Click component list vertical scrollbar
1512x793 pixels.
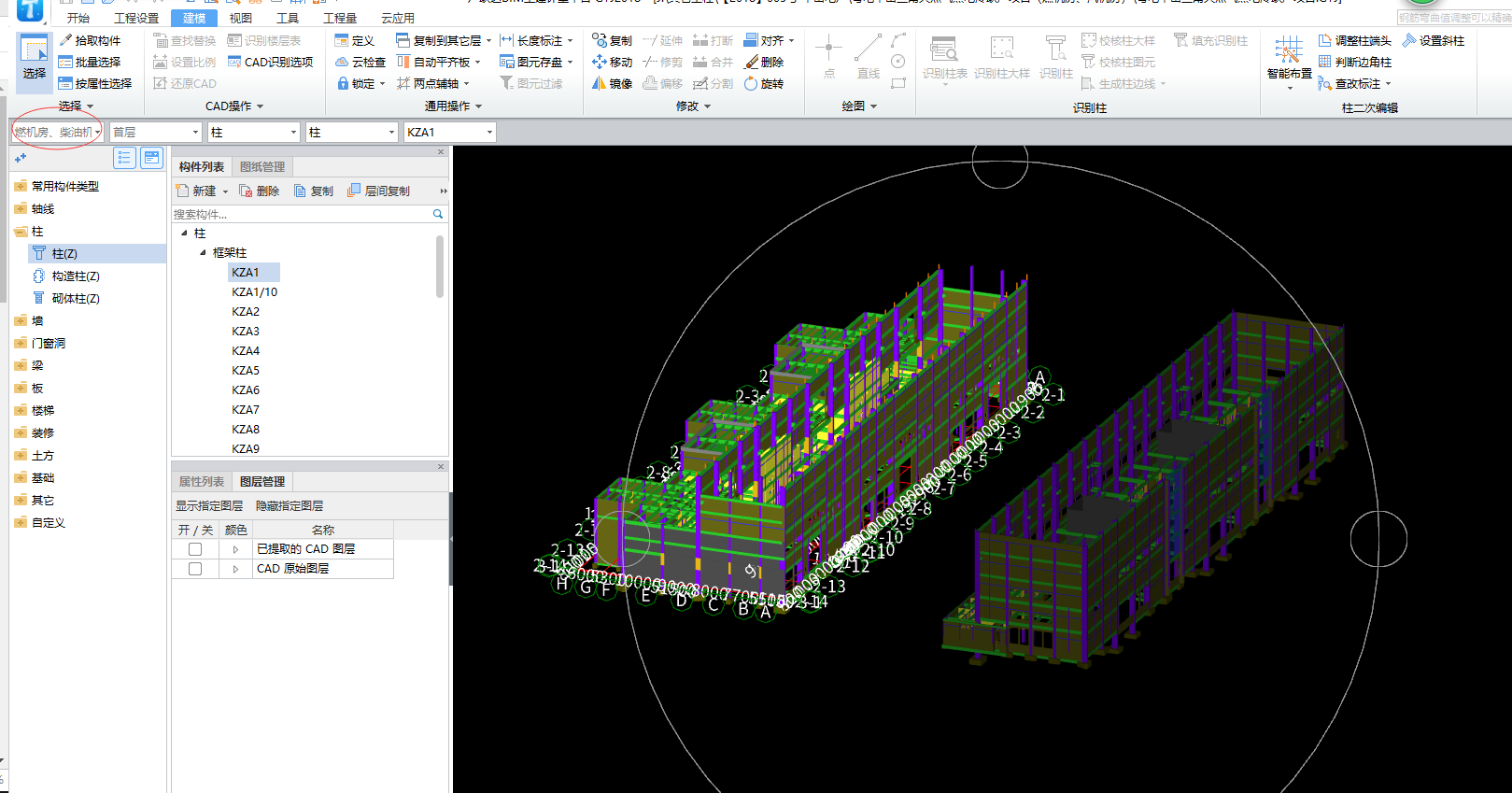440,267
